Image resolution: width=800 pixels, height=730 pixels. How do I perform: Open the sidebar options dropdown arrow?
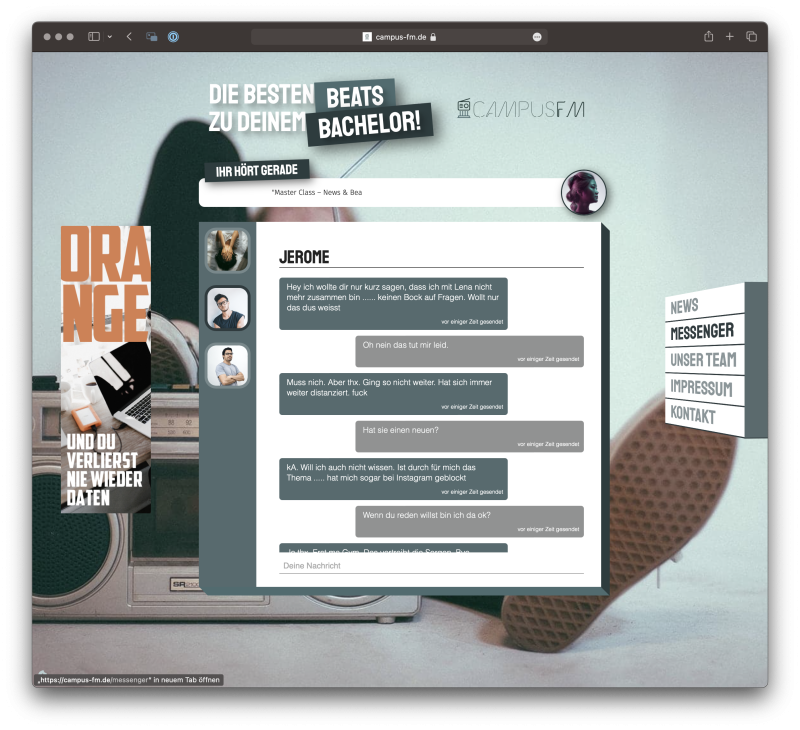pyautogui.click(x=110, y=37)
